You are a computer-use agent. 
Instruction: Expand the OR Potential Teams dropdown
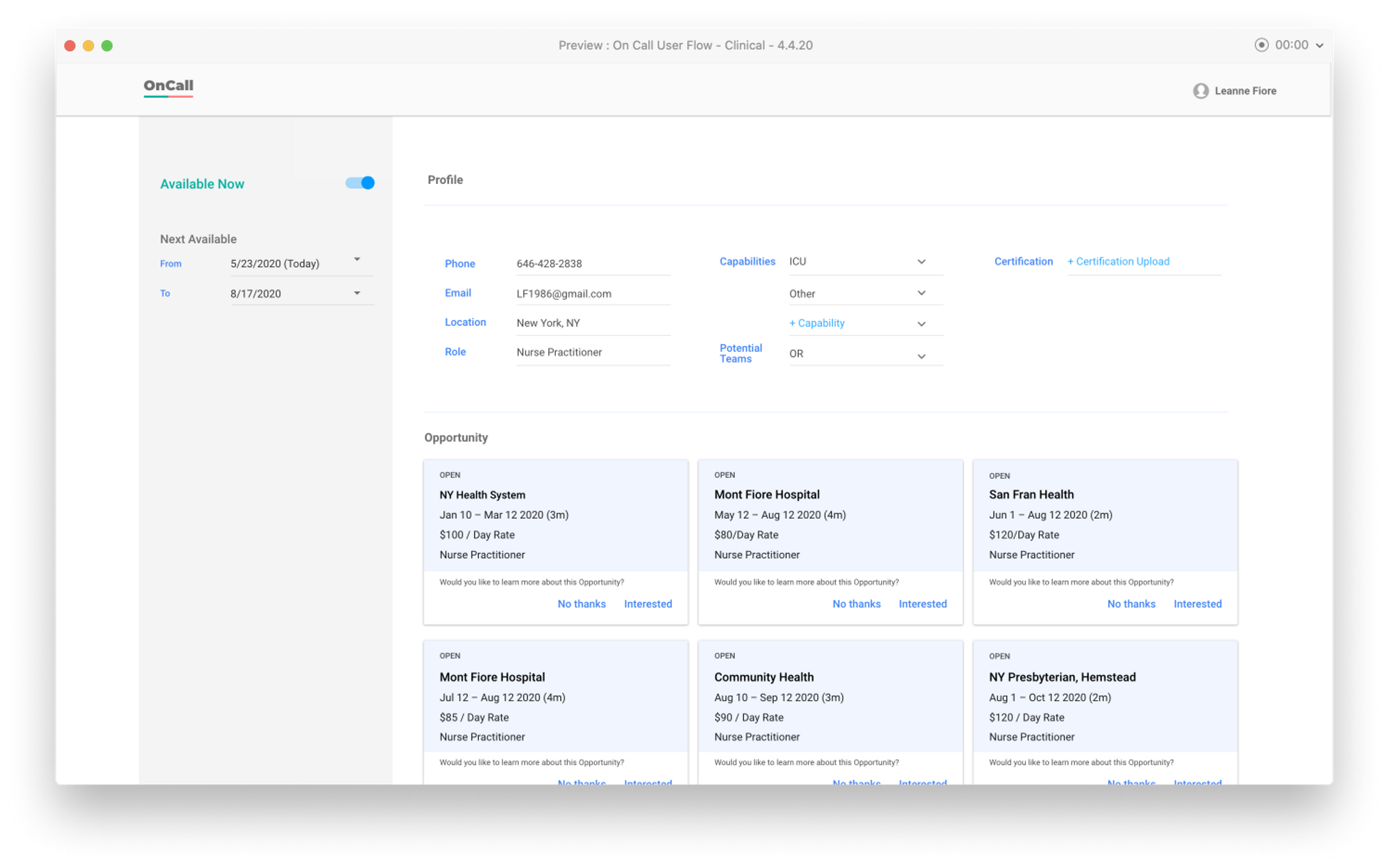pos(921,356)
